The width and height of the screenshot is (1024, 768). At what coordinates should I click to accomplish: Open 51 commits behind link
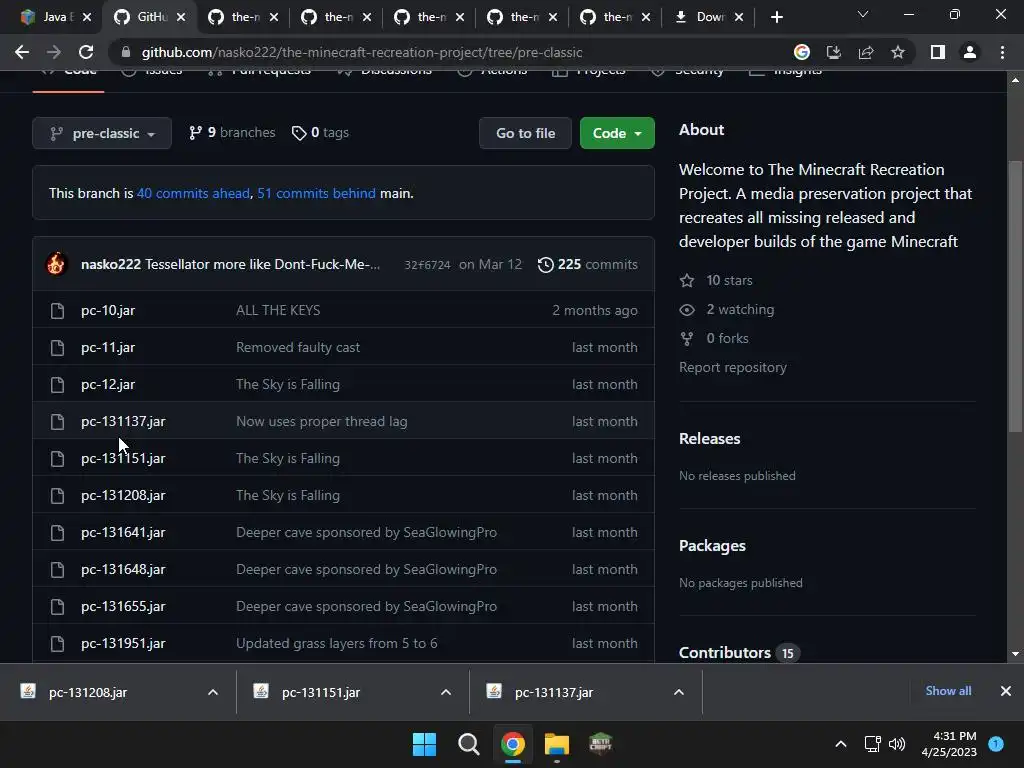[317, 193]
